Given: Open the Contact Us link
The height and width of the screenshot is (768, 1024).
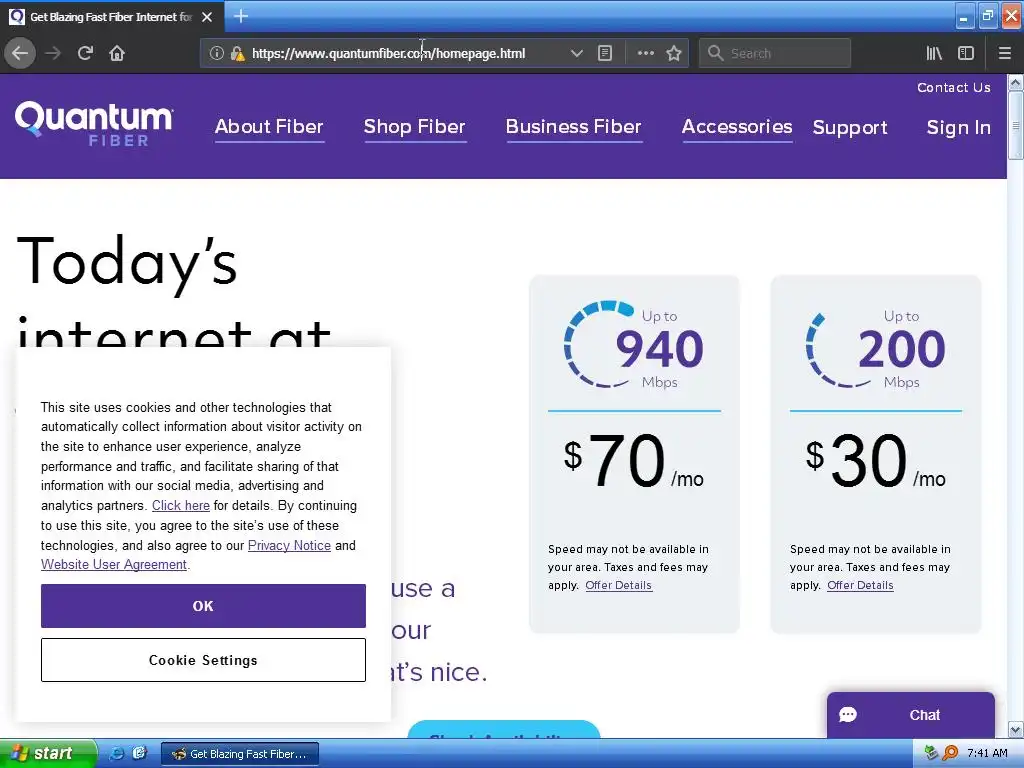Looking at the screenshot, I should point(953,88).
